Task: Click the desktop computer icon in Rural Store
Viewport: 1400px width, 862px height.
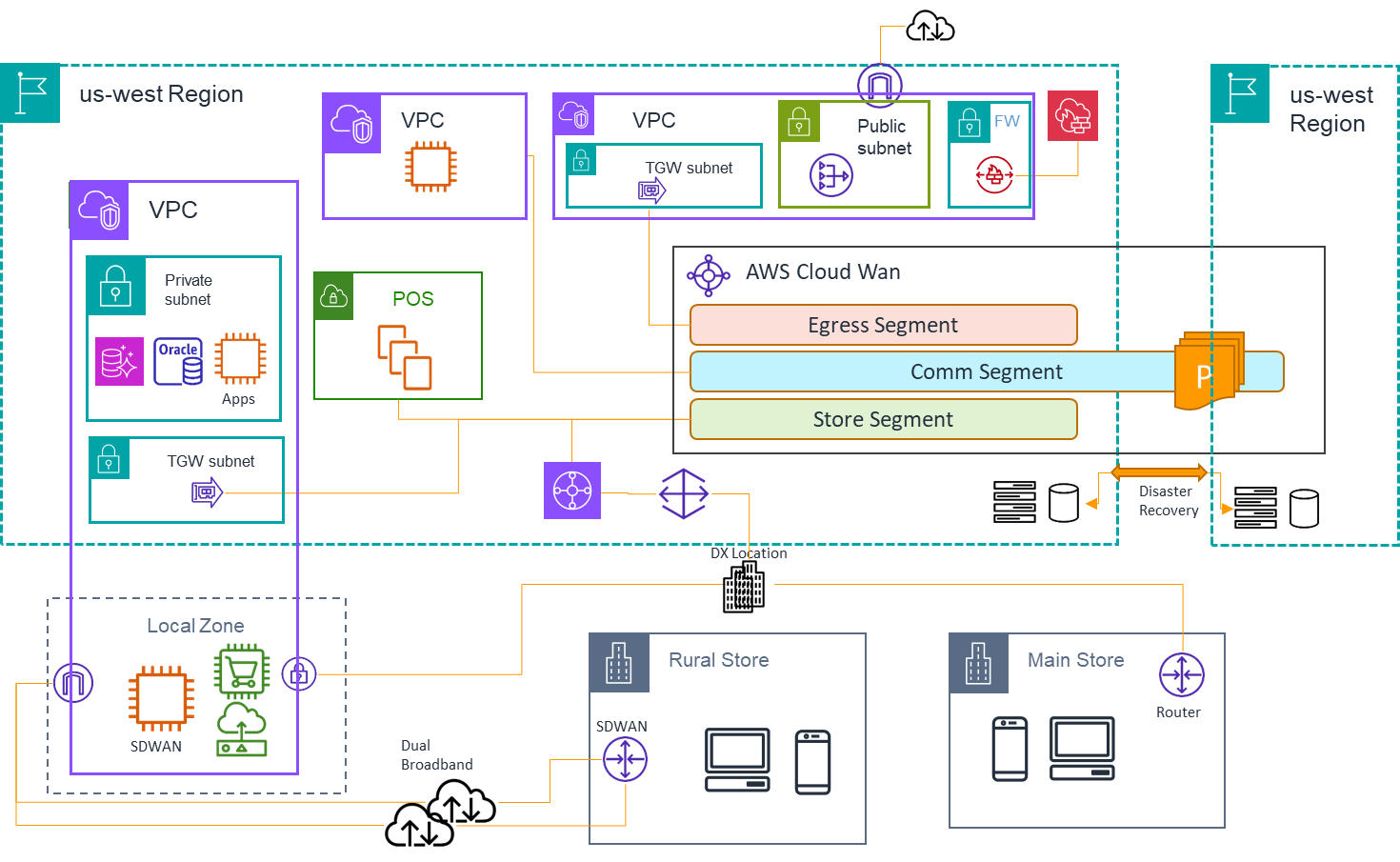Action: coord(738,759)
